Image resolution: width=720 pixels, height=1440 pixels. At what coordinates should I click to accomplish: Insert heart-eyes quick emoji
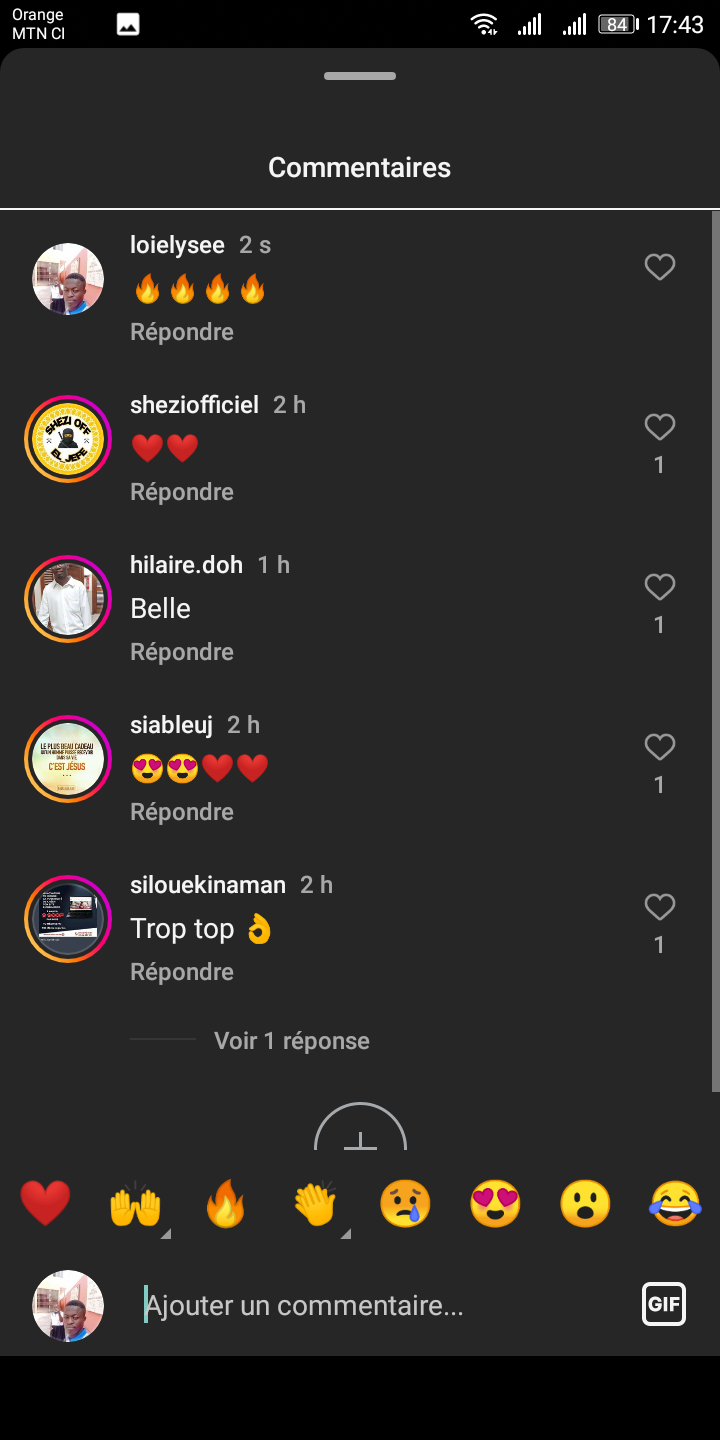point(495,1203)
